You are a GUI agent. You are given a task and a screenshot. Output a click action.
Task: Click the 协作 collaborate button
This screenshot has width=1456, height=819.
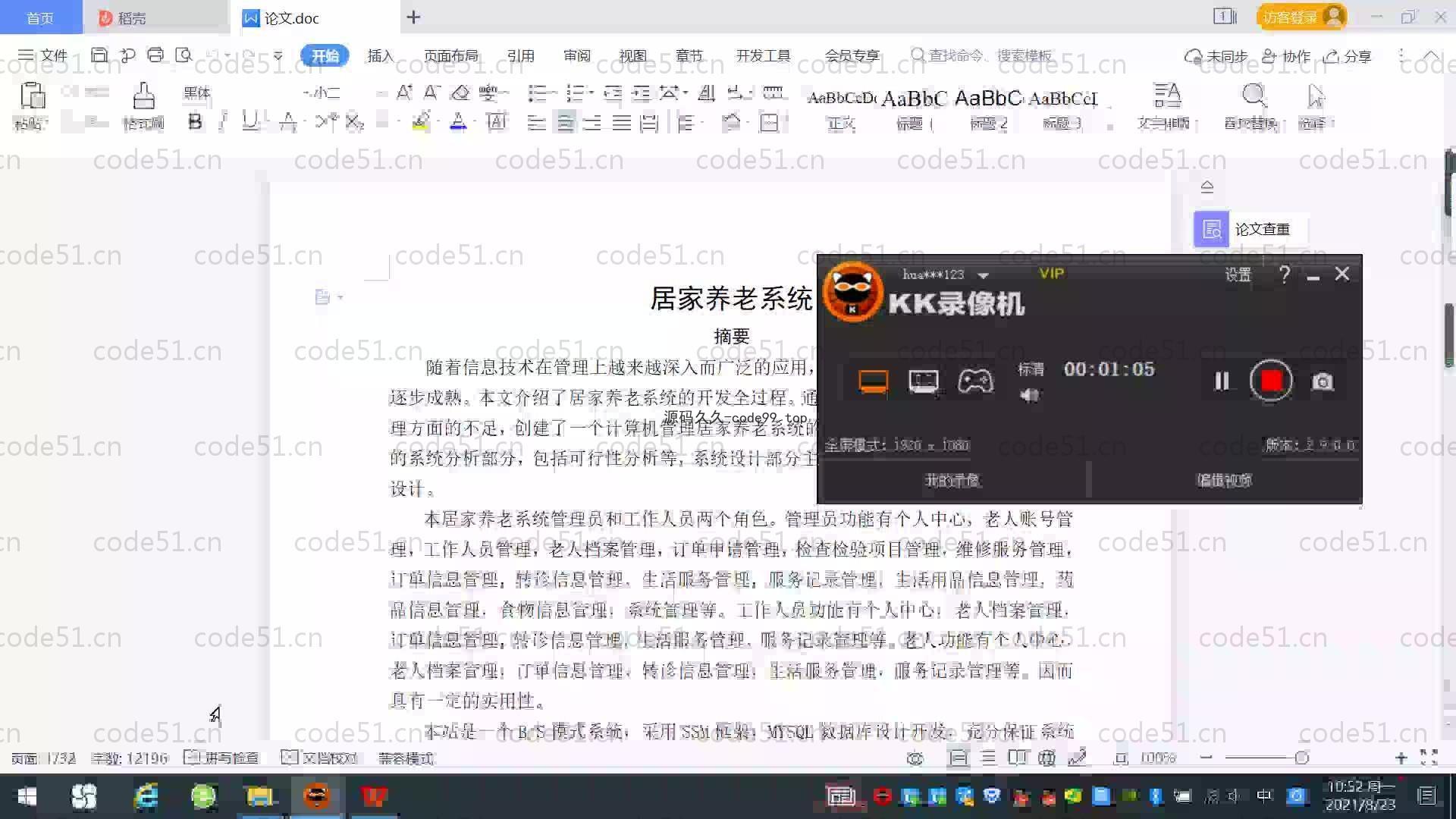click(x=1286, y=56)
